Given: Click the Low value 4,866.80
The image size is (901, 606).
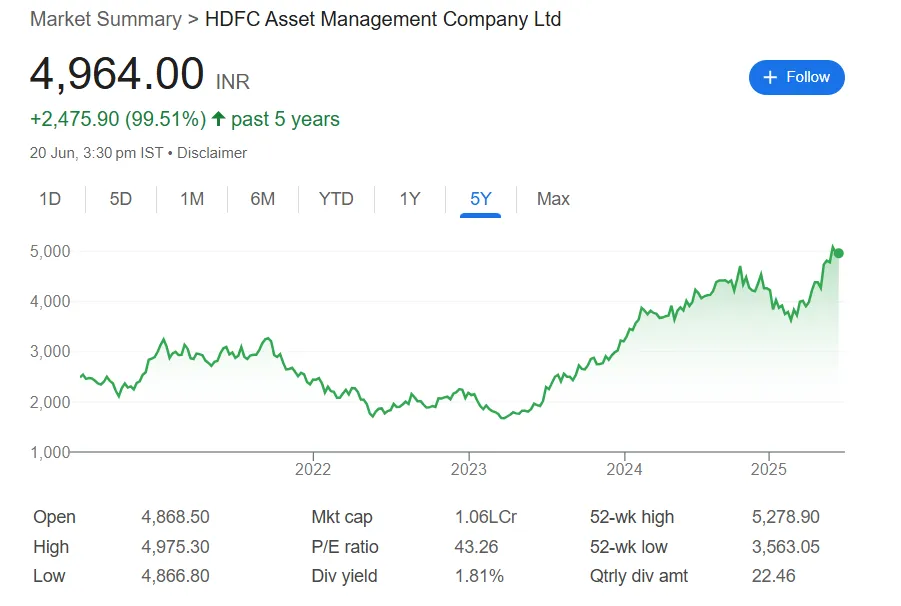Looking at the screenshot, I should [175, 576].
